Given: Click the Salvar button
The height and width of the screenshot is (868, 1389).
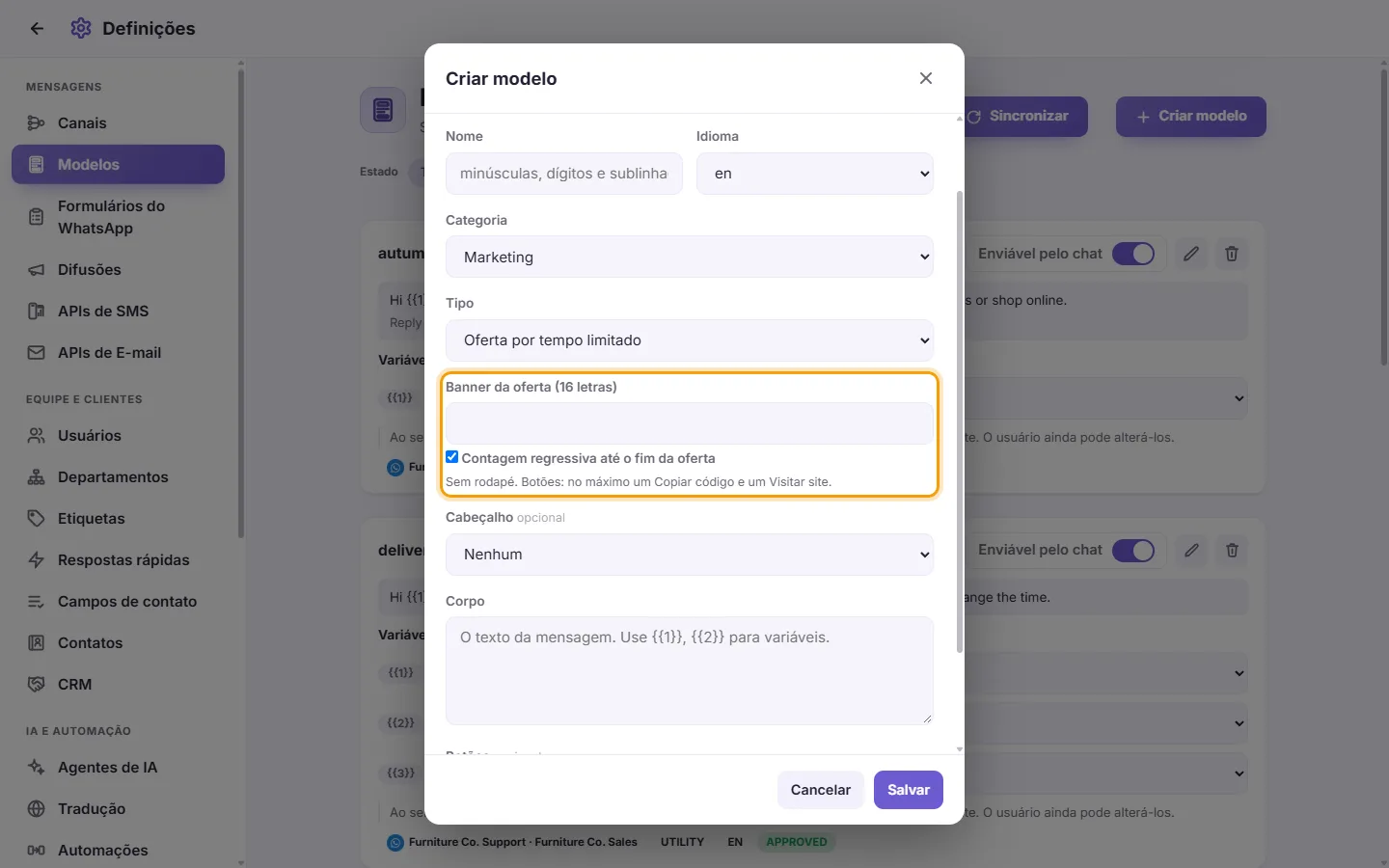Looking at the screenshot, I should point(909,790).
